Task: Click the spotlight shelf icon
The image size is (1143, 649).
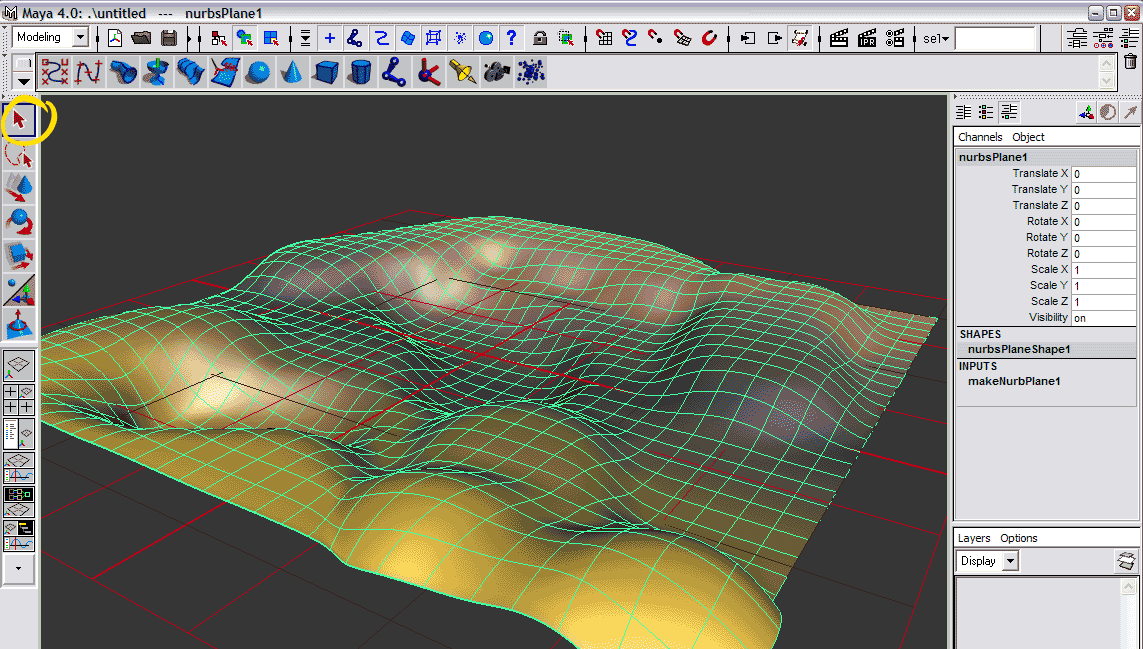Action: 462,72
